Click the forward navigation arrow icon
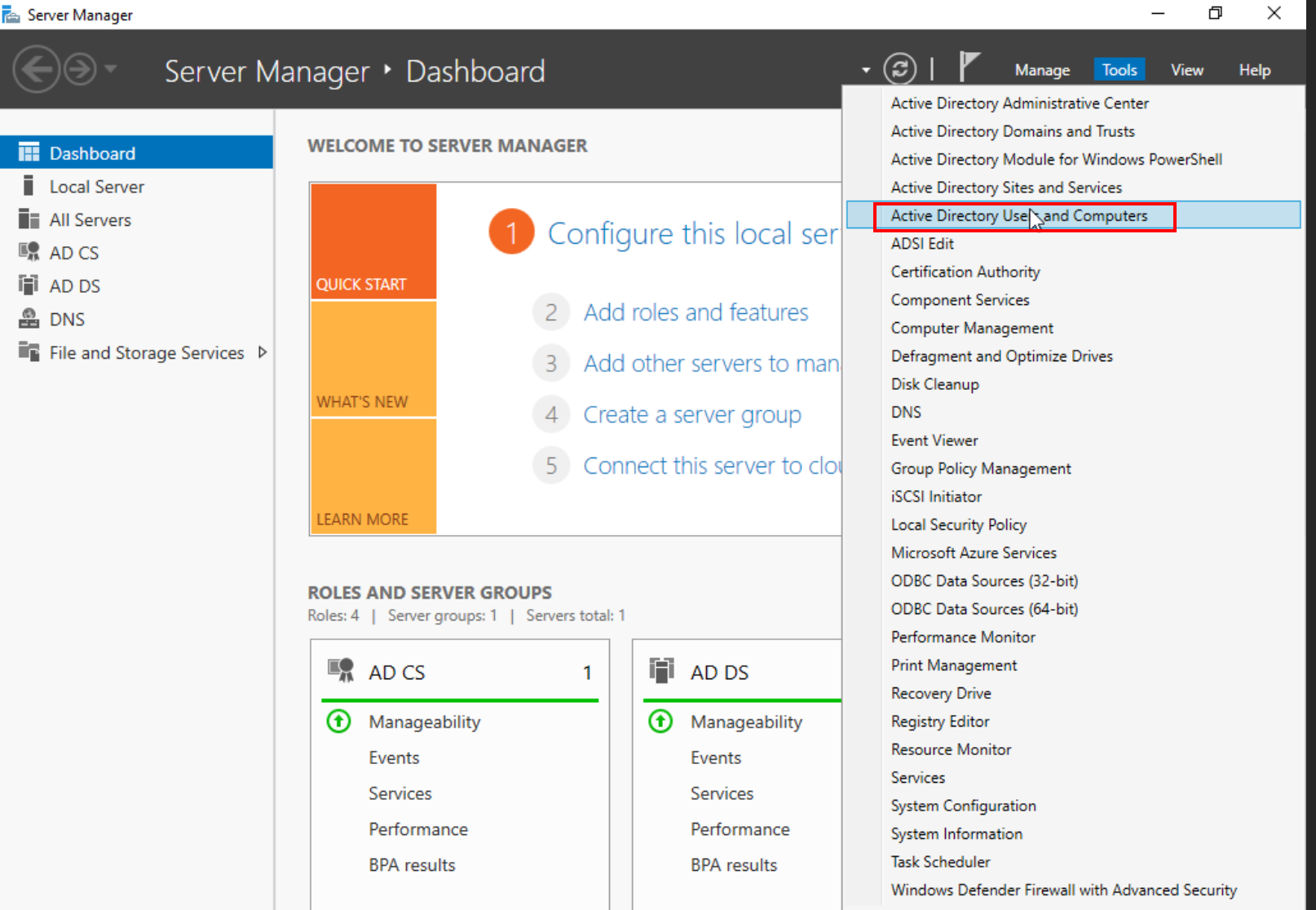This screenshot has height=910, width=1316. point(80,69)
